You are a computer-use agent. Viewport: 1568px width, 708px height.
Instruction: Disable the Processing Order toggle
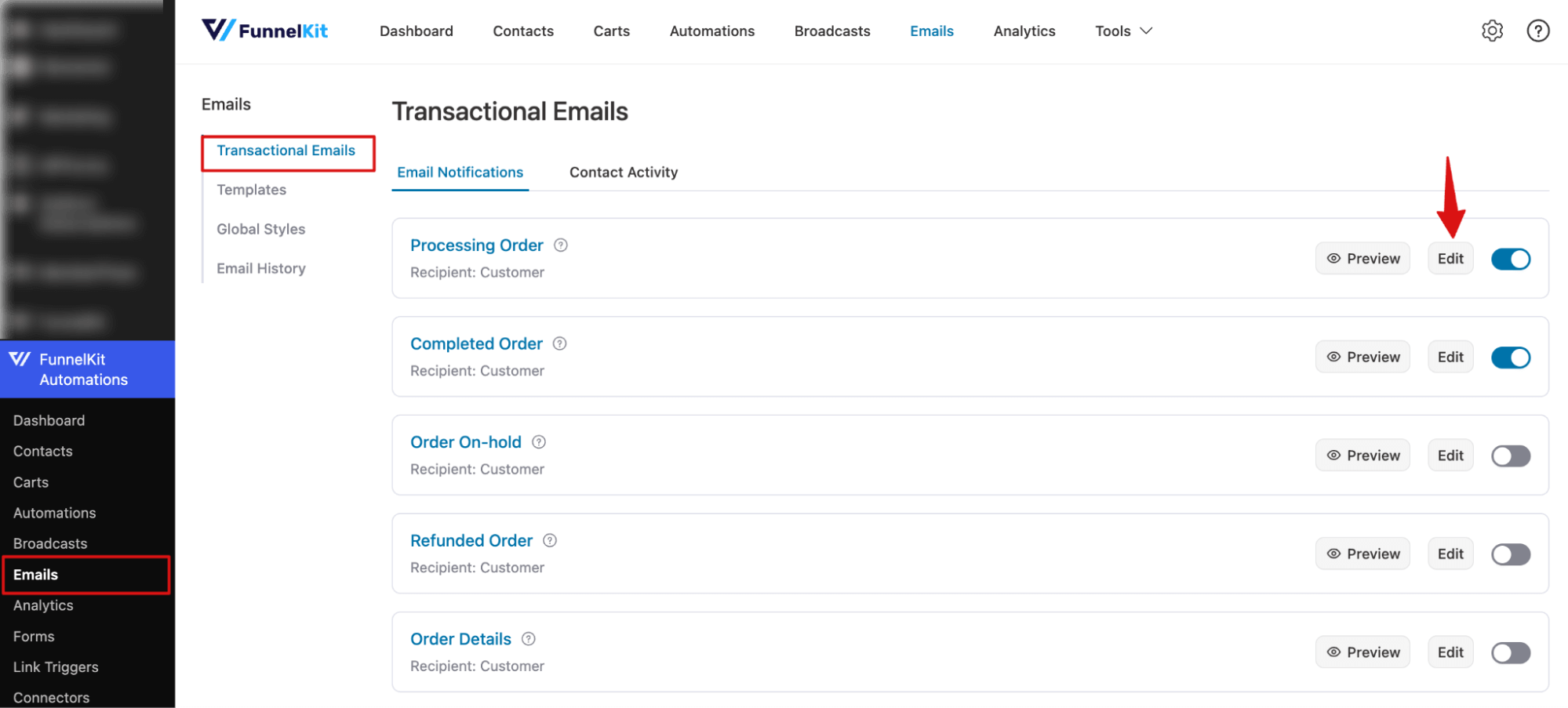pyautogui.click(x=1510, y=259)
